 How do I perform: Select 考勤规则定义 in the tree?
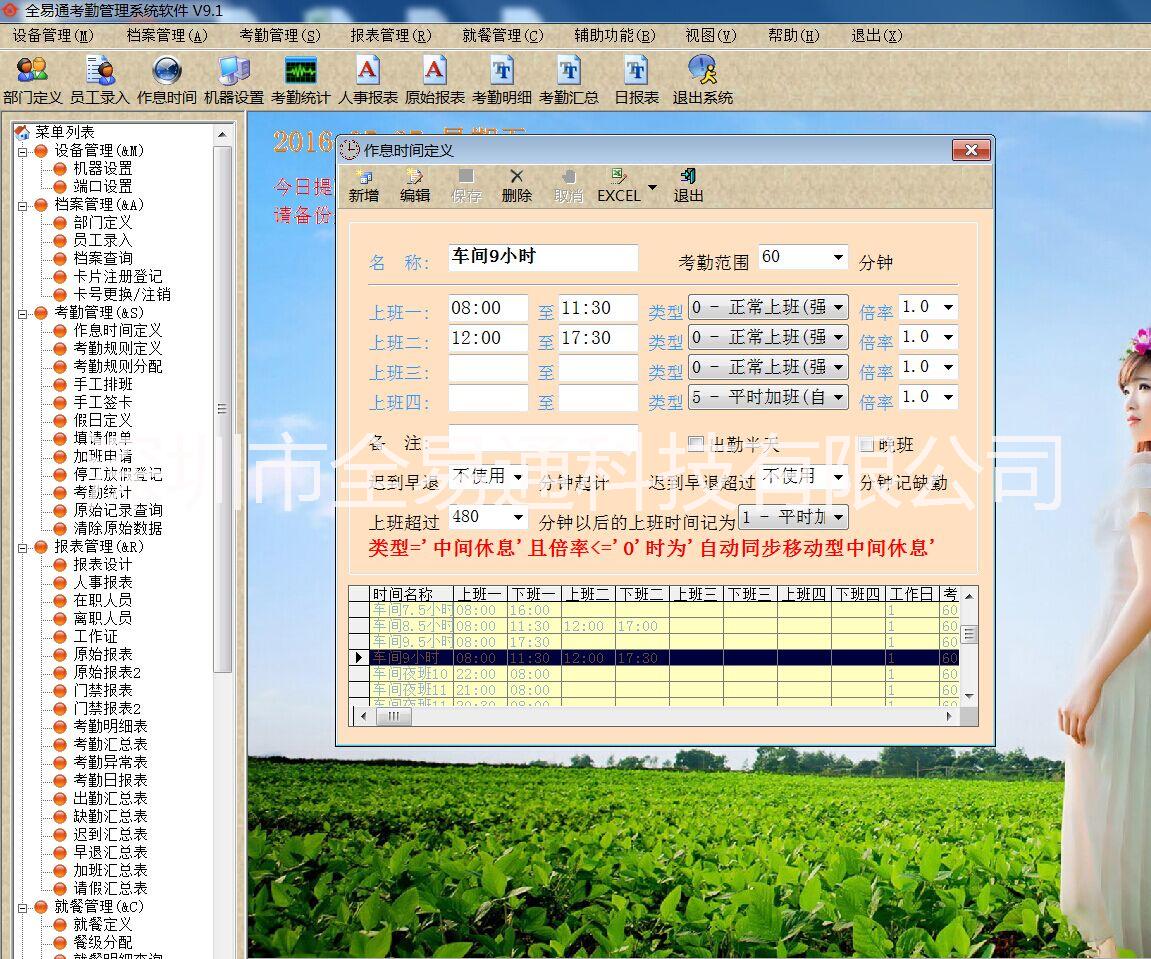117,348
